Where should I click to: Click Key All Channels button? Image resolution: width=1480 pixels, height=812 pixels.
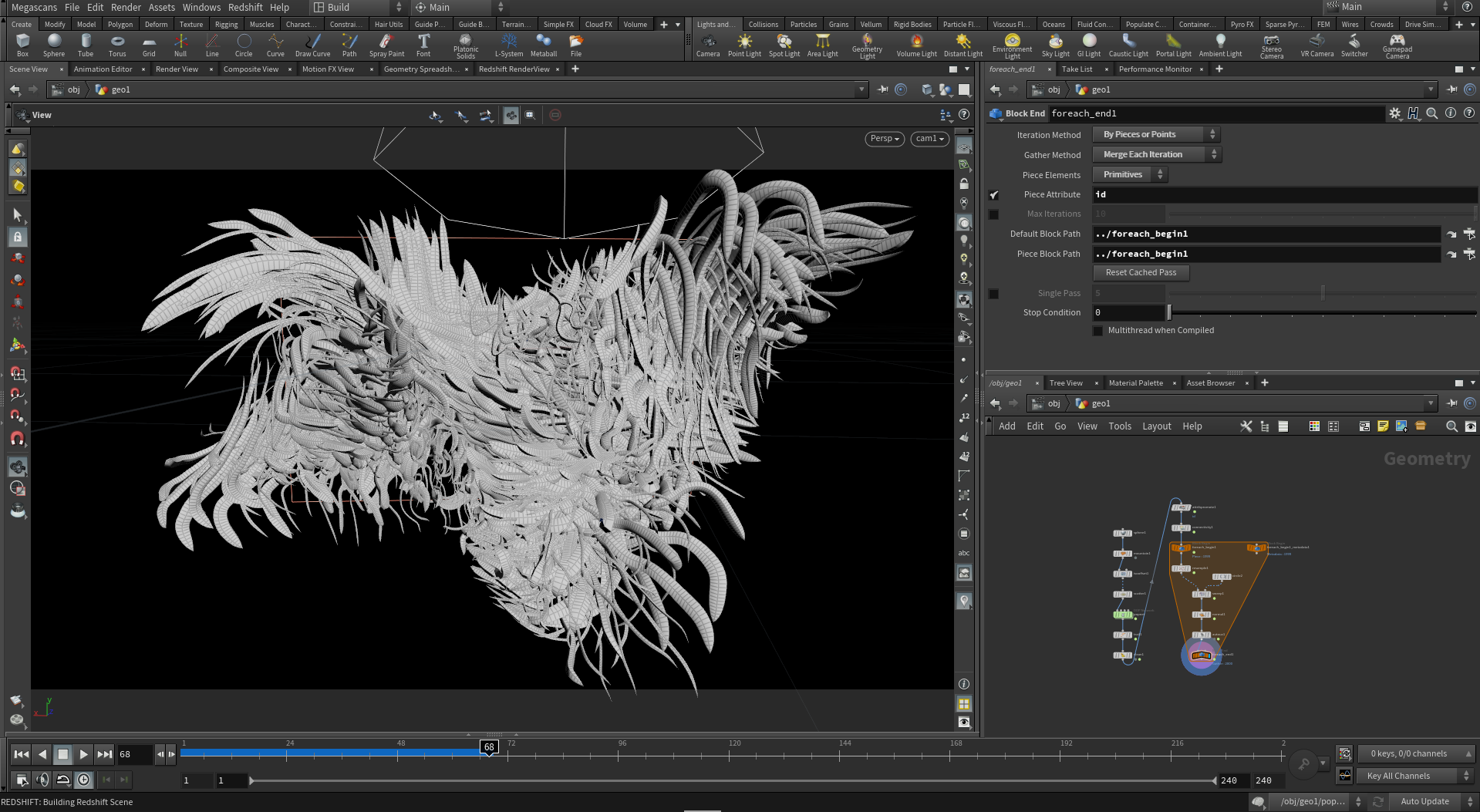(1398, 776)
